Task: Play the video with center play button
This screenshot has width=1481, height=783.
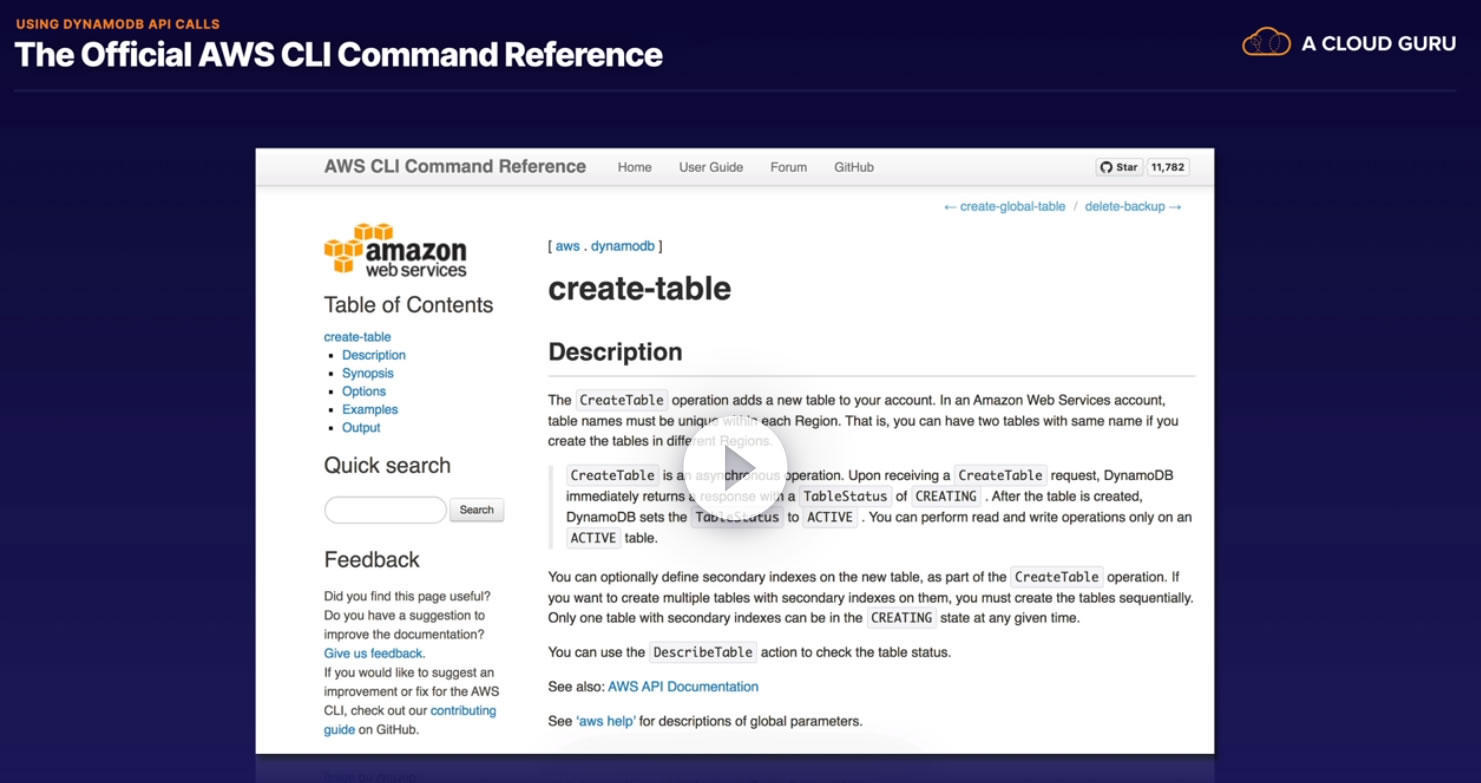Action: click(740, 469)
